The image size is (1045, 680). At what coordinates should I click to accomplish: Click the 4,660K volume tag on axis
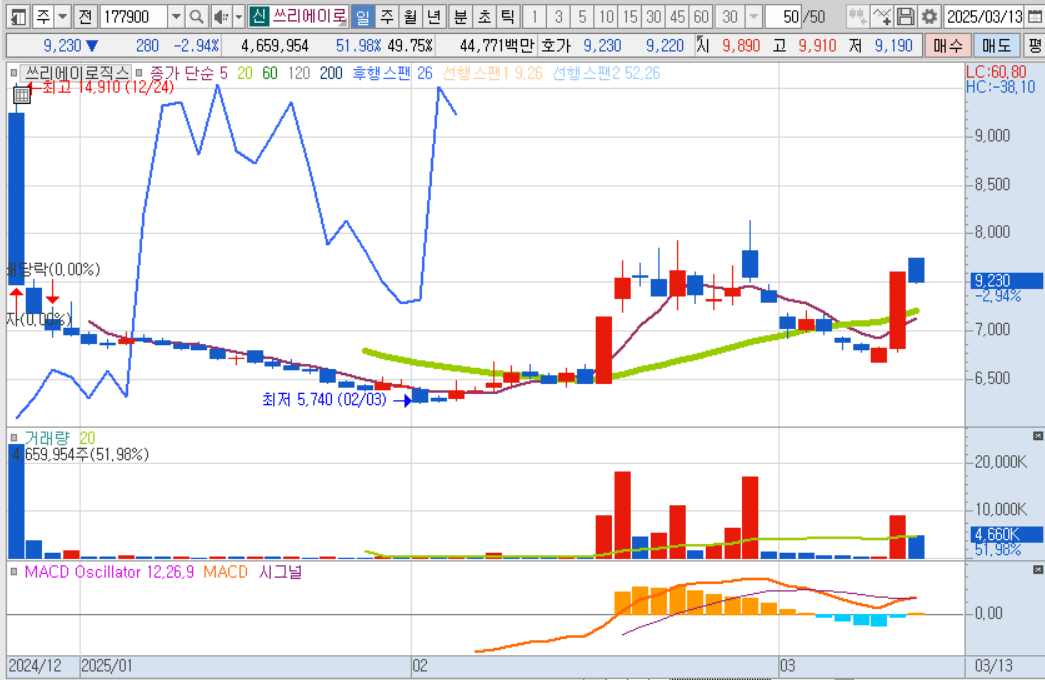click(x=1004, y=535)
